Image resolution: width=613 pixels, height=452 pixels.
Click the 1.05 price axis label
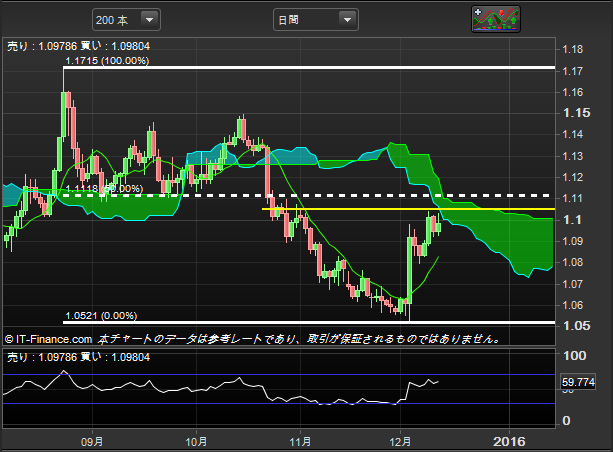(x=576, y=326)
